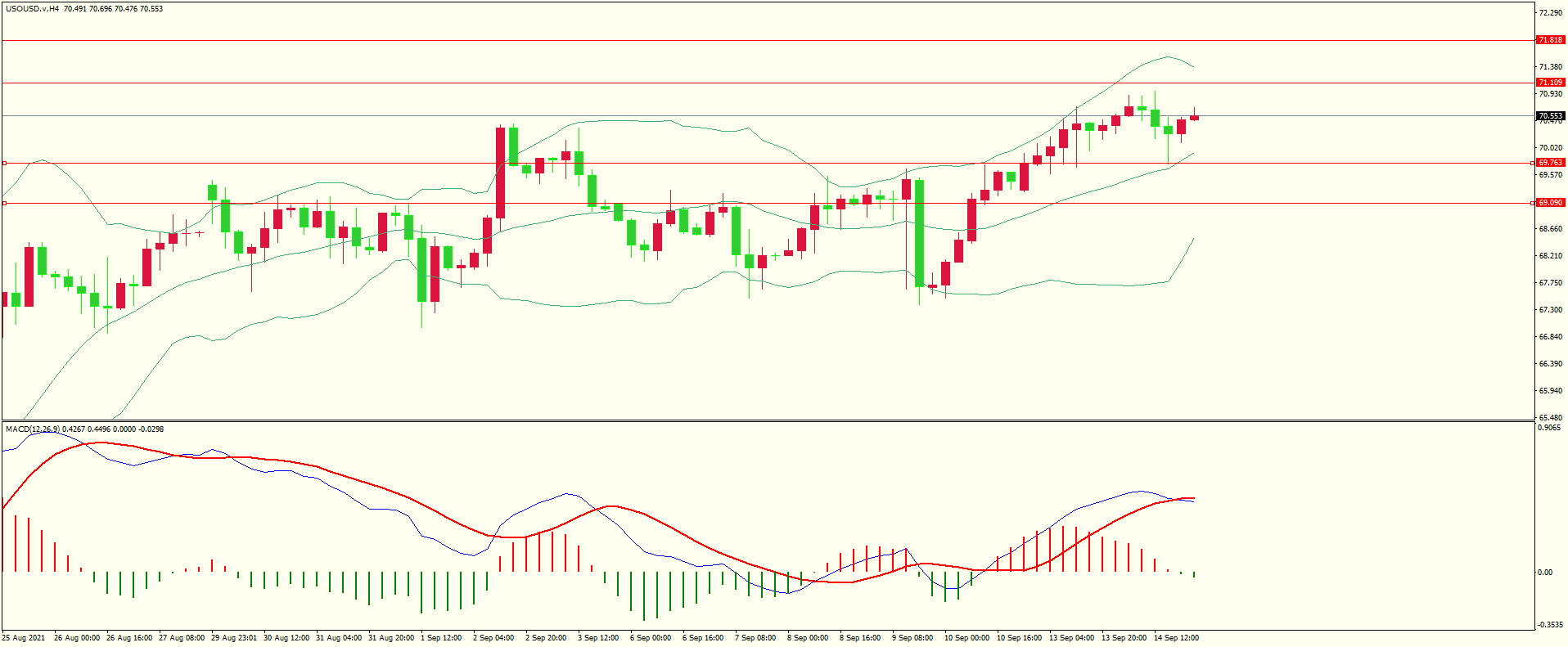The image size is (1568, 647).
Task: Click the 27 Aug 08:00 time label
Action: point(182,638)
